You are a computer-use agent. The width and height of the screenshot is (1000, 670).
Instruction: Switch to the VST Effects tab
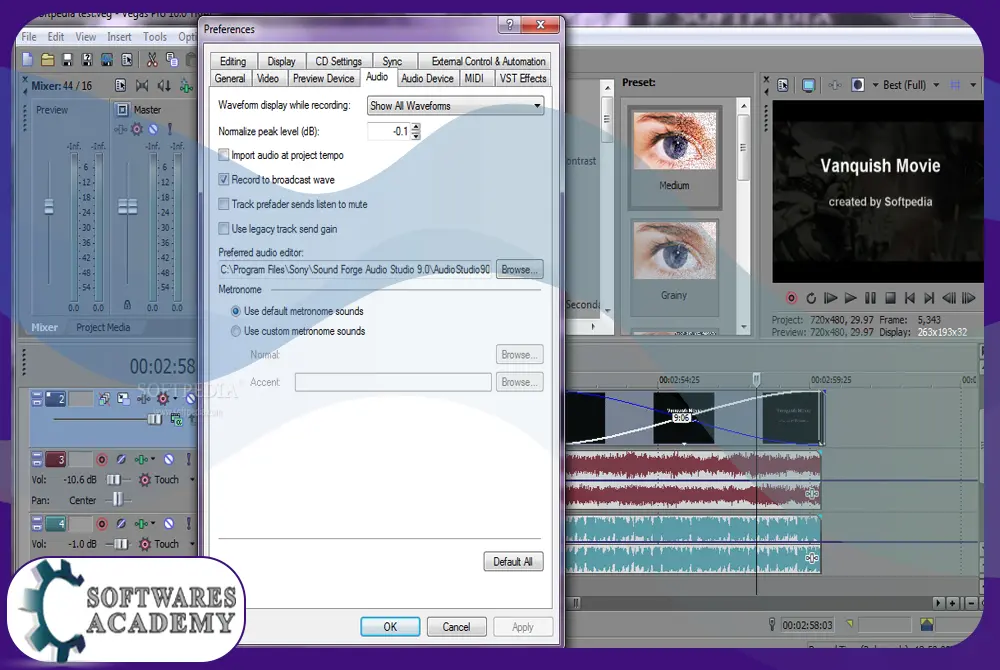point(522,78)
